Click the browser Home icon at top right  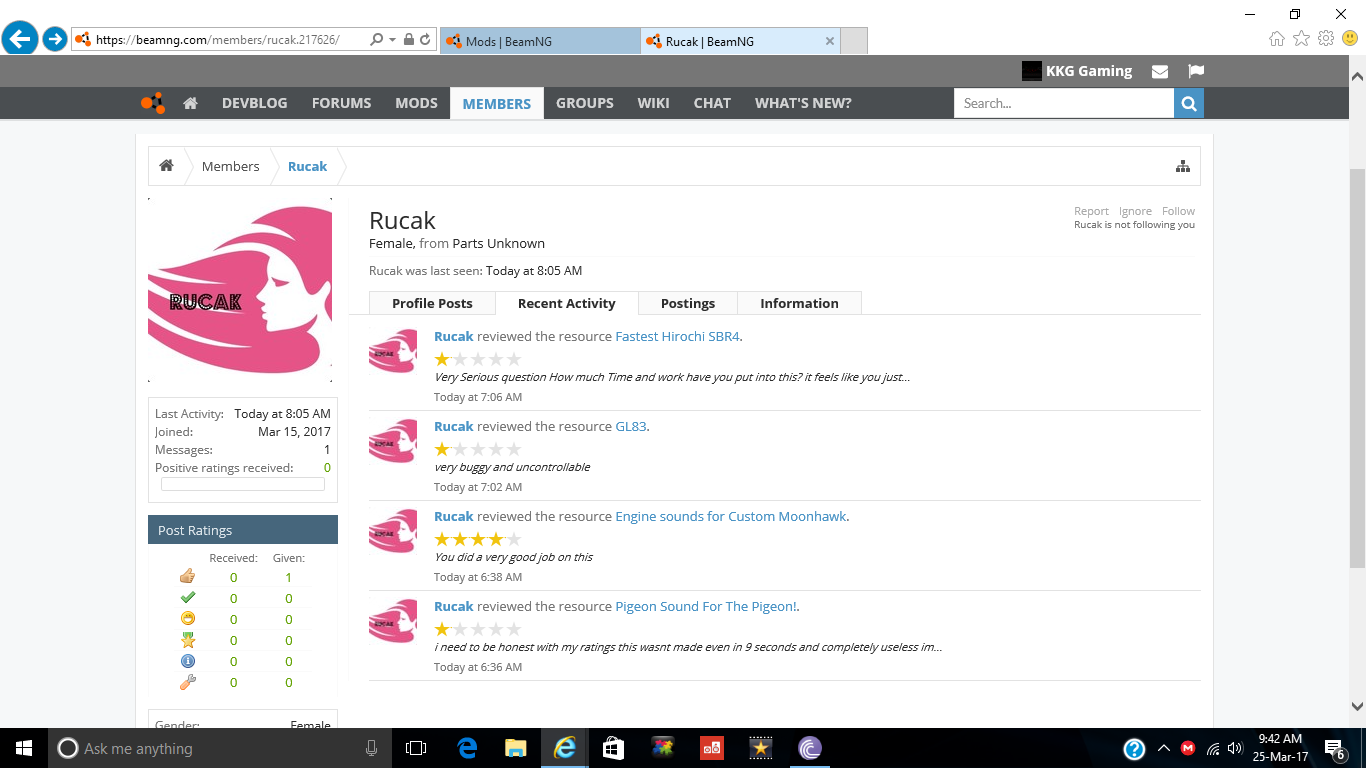[x=1277, y=39]
